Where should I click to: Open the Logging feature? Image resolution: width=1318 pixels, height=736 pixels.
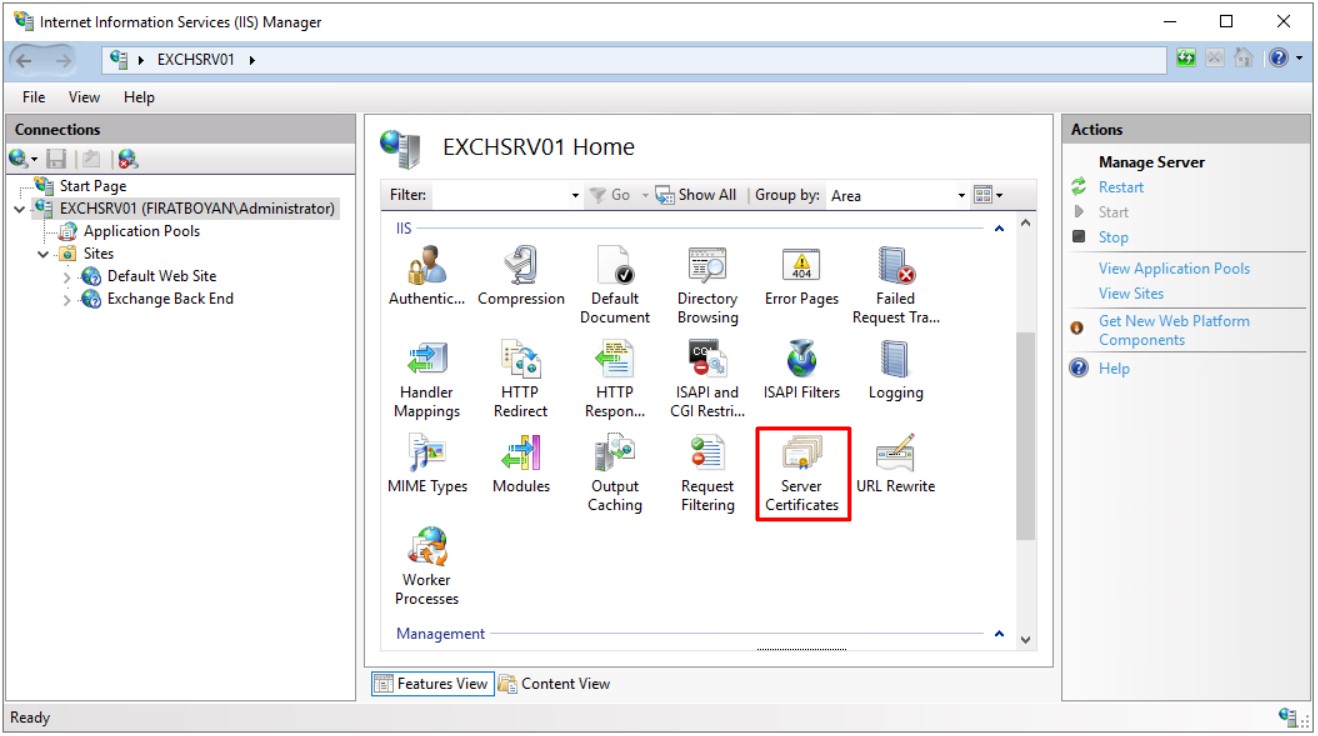click(x=895, y=372)
